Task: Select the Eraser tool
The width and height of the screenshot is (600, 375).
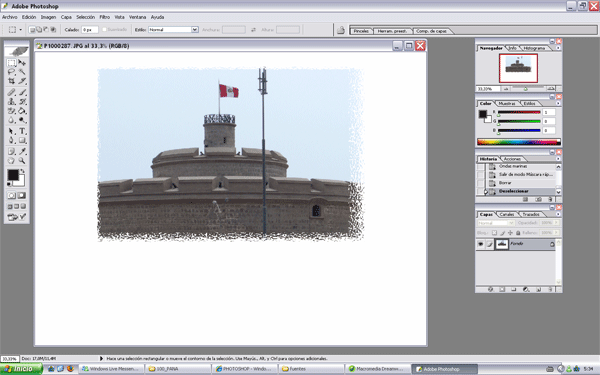Action: click(11, 111)
